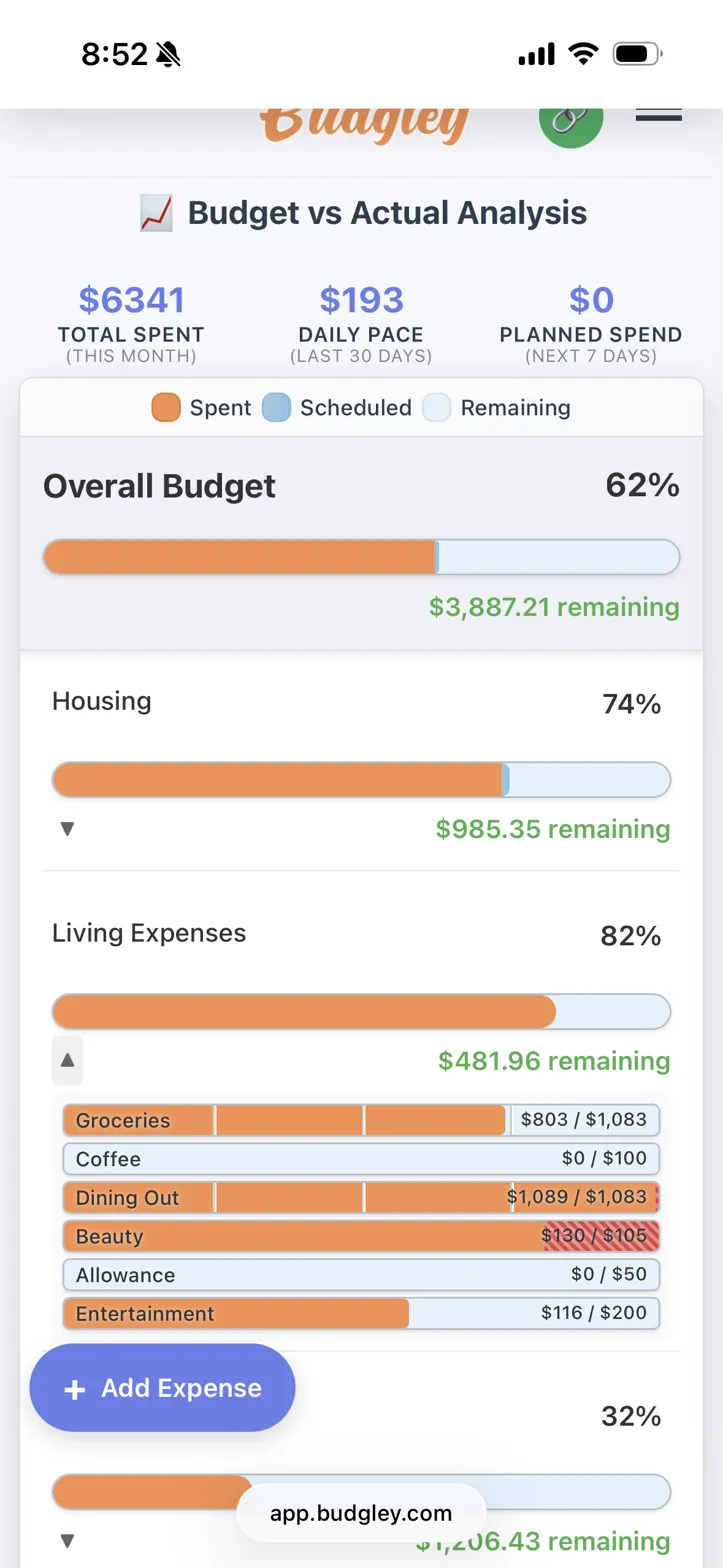Viewport: 723px width, 1568px height.
Task: Tap the silent bell icon in status bar
Action: [x=168, y=55]
